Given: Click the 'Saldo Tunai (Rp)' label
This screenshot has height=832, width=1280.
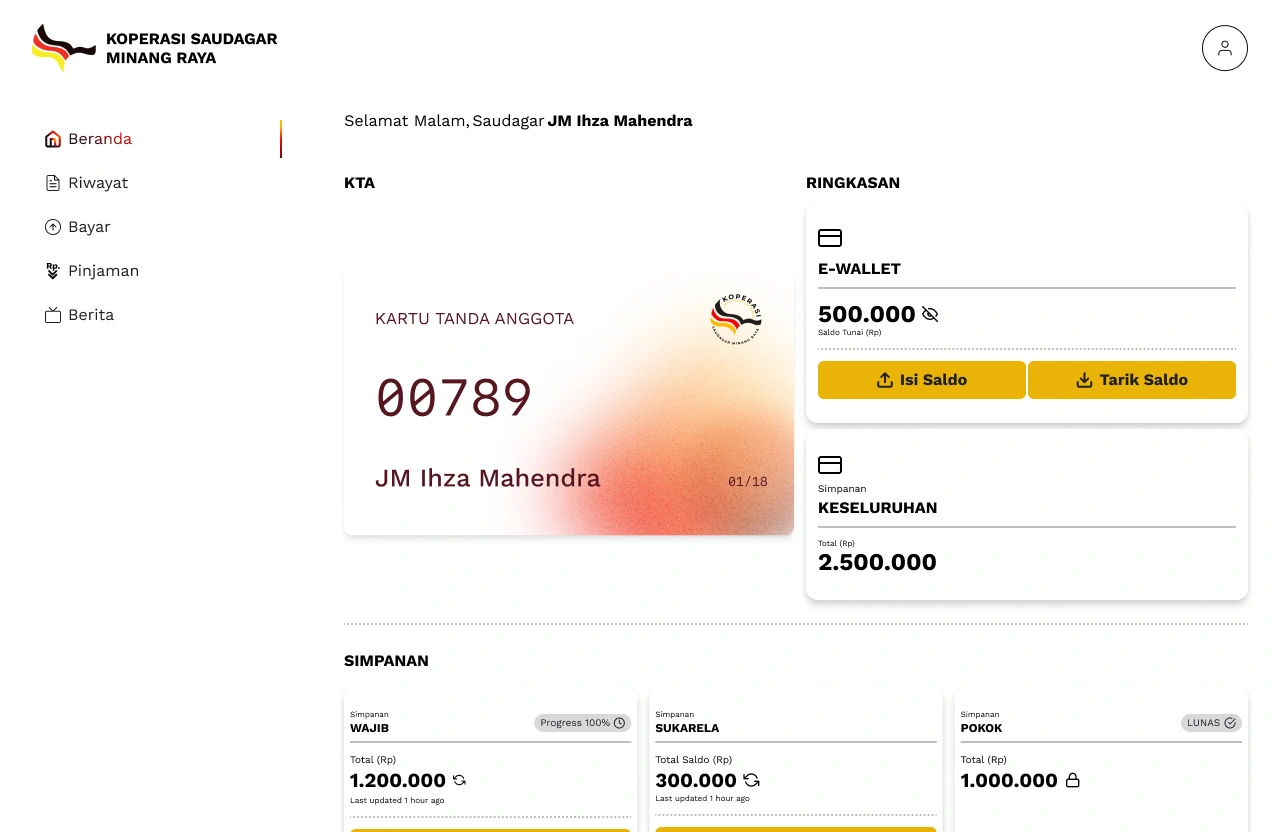Looking at the screenshot, I should pyautogui.click(x=849, y=332).
